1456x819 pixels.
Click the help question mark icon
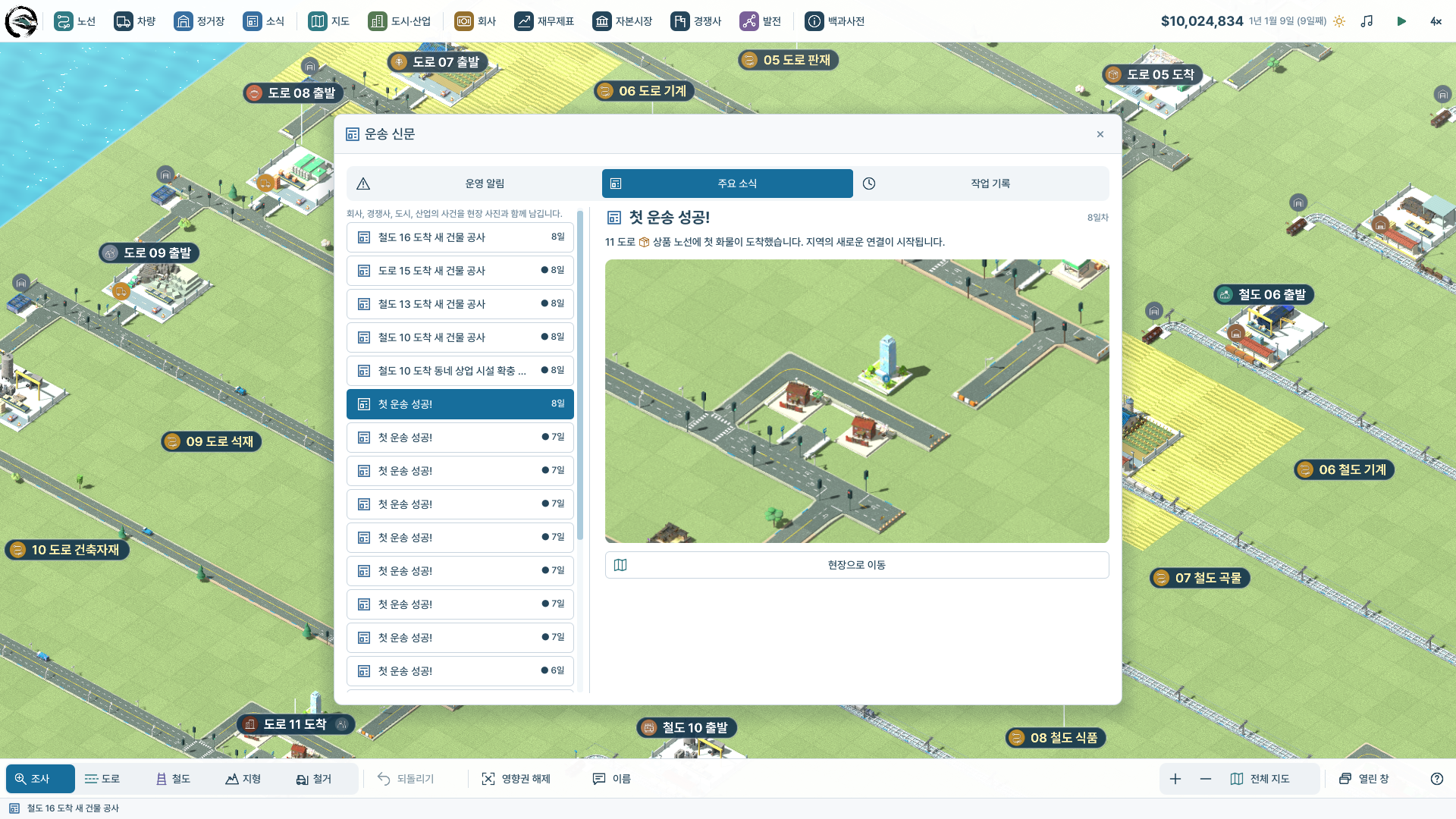[1437, 779]
